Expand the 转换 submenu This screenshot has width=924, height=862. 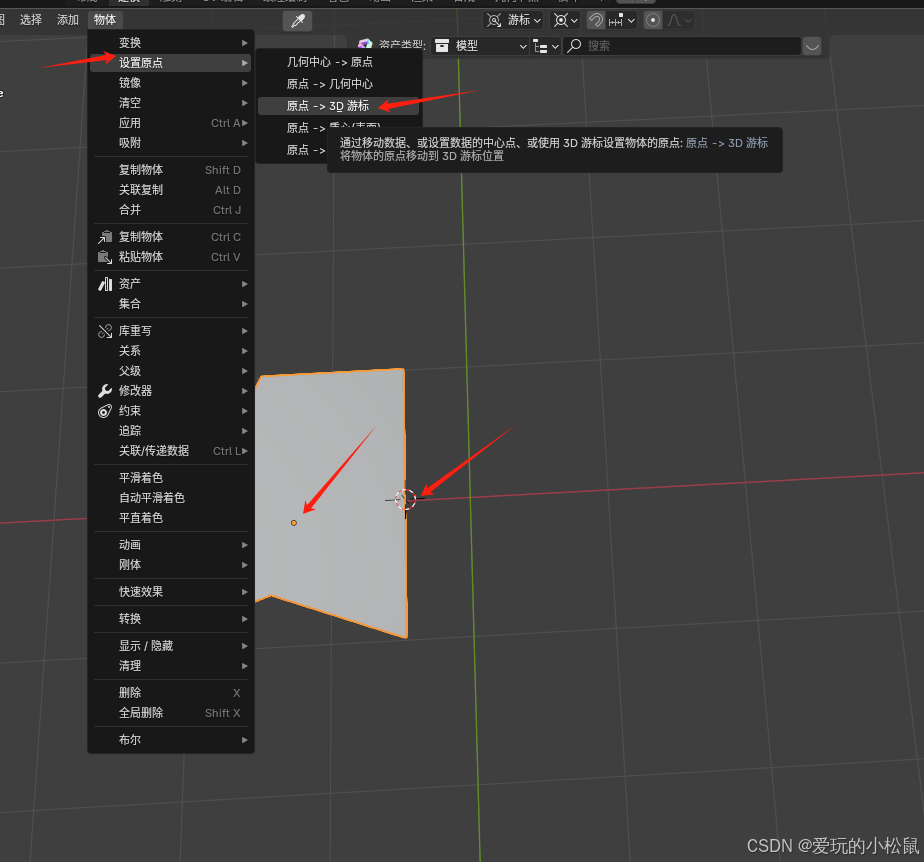point(171,619)
